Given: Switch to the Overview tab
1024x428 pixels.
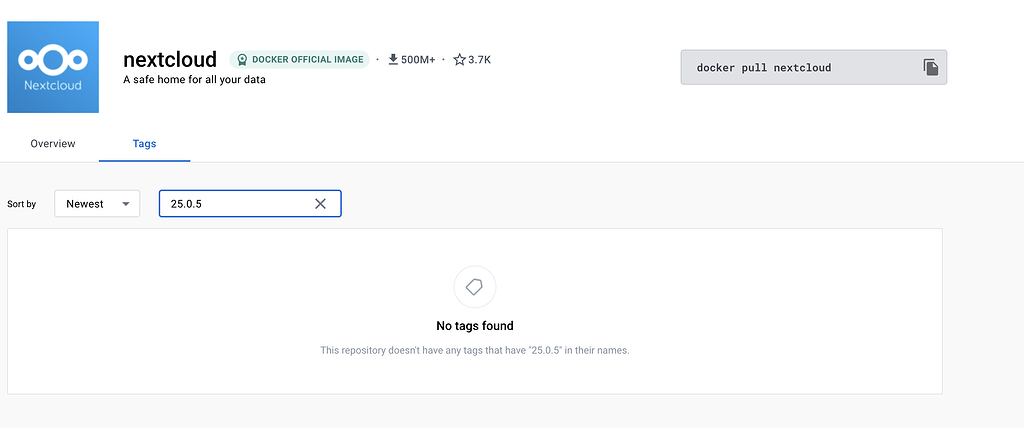Looking at the screenshot, I should [x=53, y=143].
